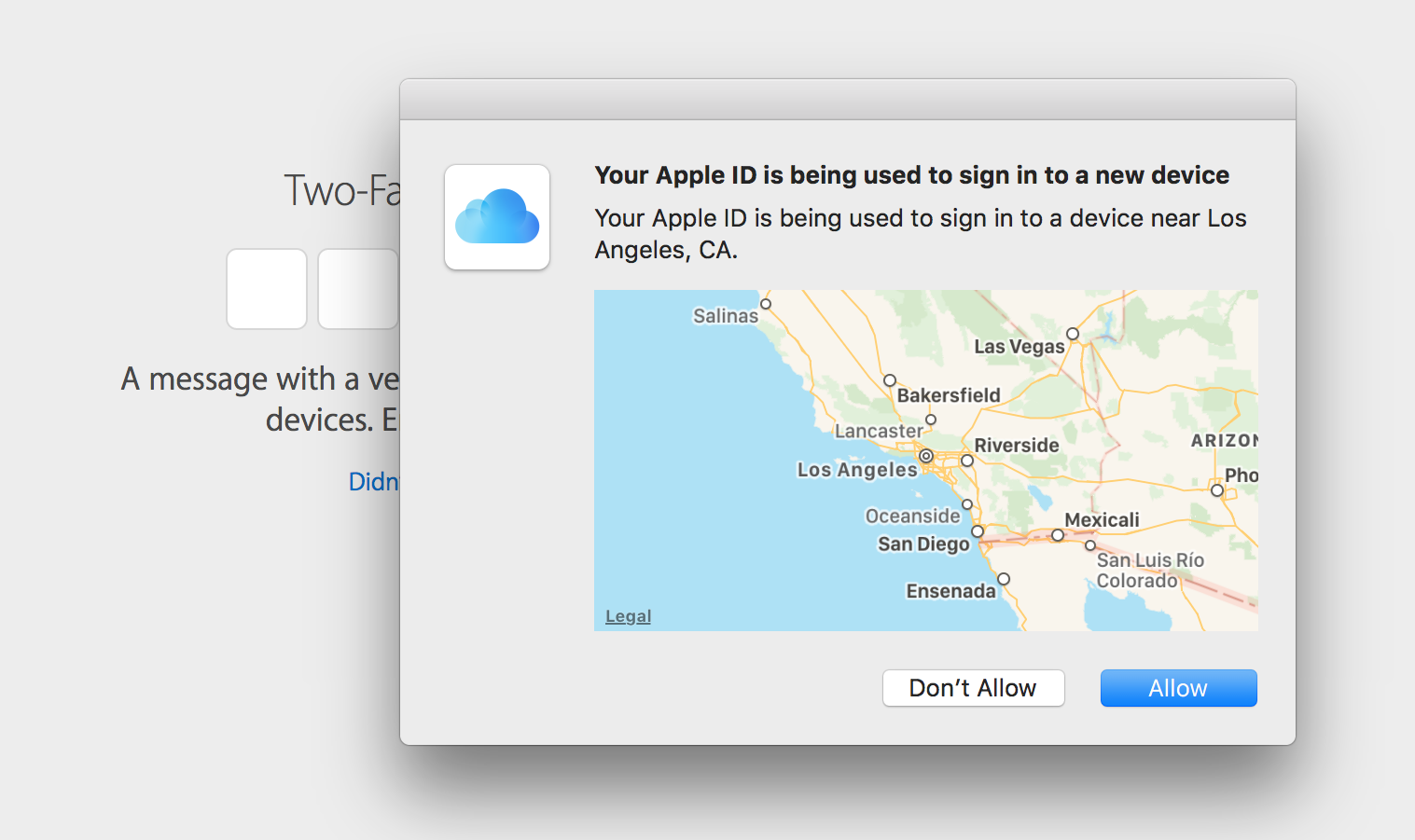Choose Don't Allow for the sign-in

[x=973, y=688]
